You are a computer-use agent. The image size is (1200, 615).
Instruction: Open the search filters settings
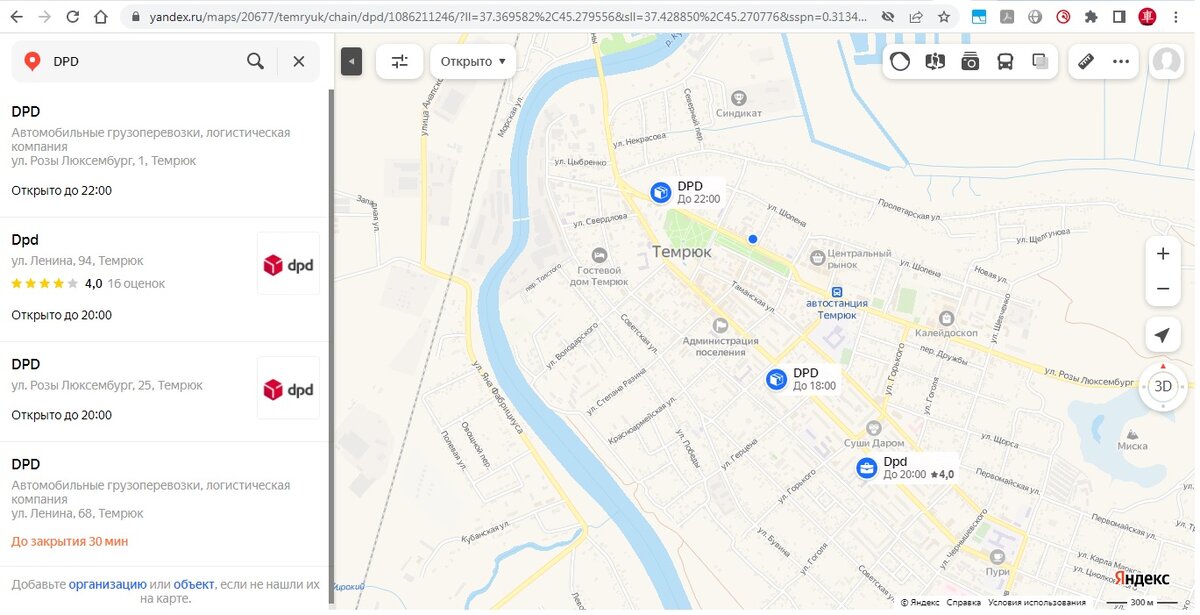click(399, 61)
